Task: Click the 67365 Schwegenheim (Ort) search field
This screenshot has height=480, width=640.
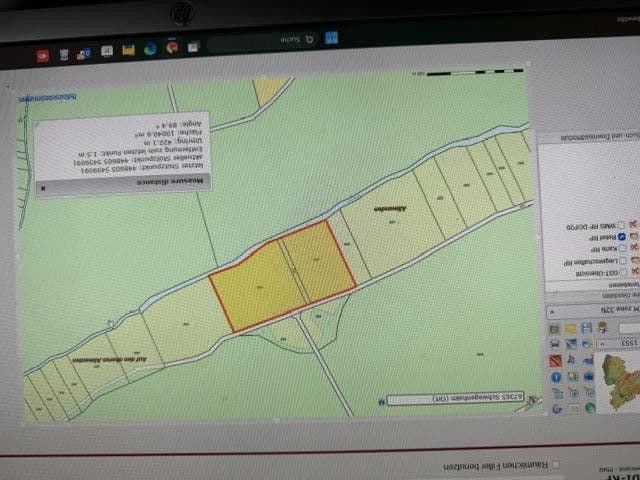Action: (455, 398)
